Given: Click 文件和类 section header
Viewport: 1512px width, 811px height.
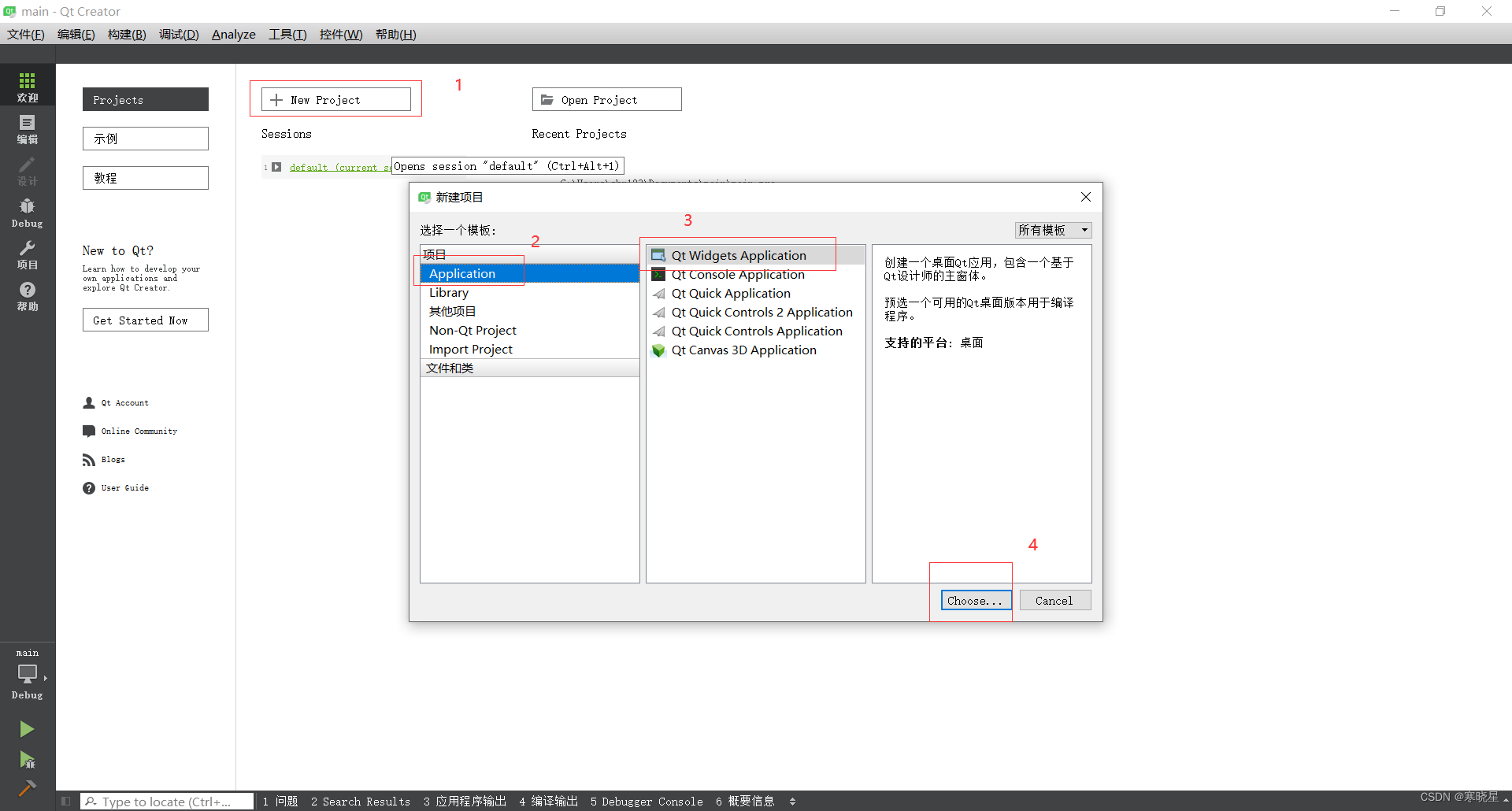Looking at the screenshot, I should point(529,368).
